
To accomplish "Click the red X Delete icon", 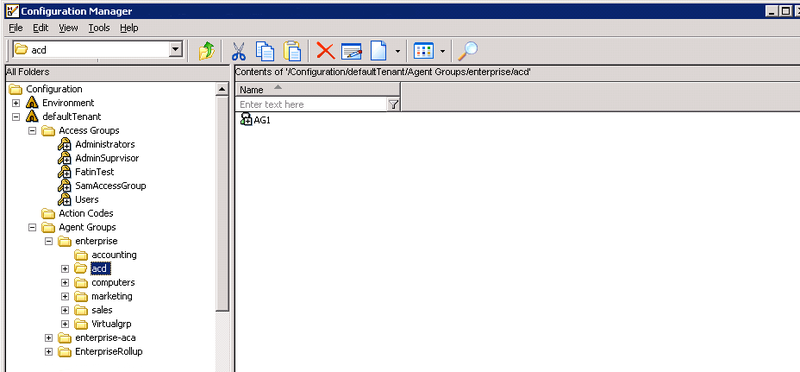I will point(325,51).
